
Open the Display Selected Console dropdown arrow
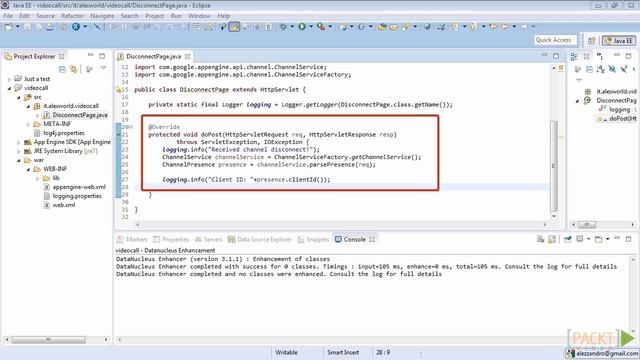pyautogui.click(x=588, y=239)
